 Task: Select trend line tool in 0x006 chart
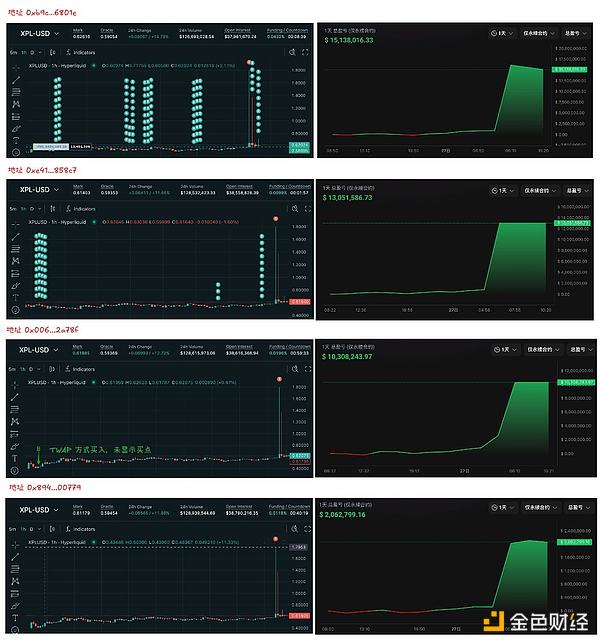(x=15, y=397)
